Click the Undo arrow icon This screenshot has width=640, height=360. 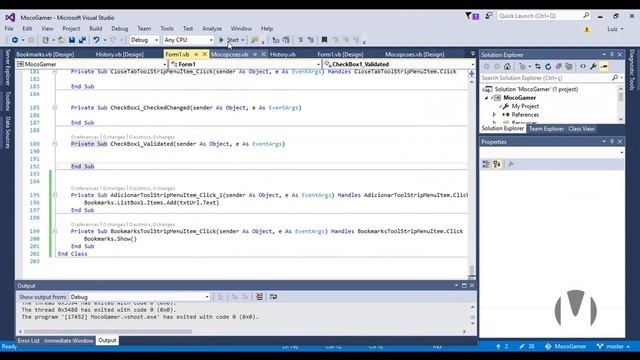(96, 40)
